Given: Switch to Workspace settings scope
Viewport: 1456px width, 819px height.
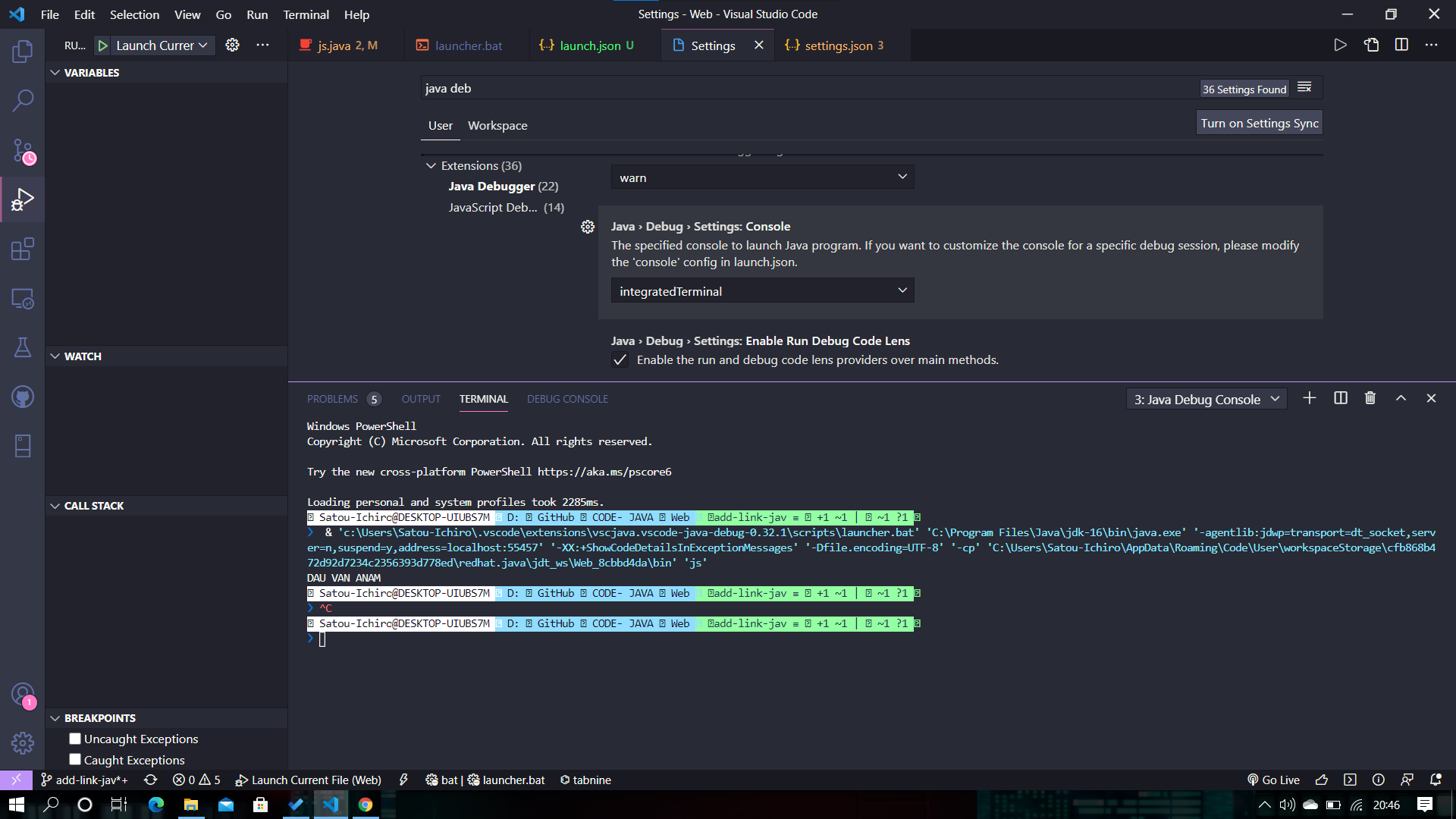Looking at the screenshot, I should pos(497,126).
